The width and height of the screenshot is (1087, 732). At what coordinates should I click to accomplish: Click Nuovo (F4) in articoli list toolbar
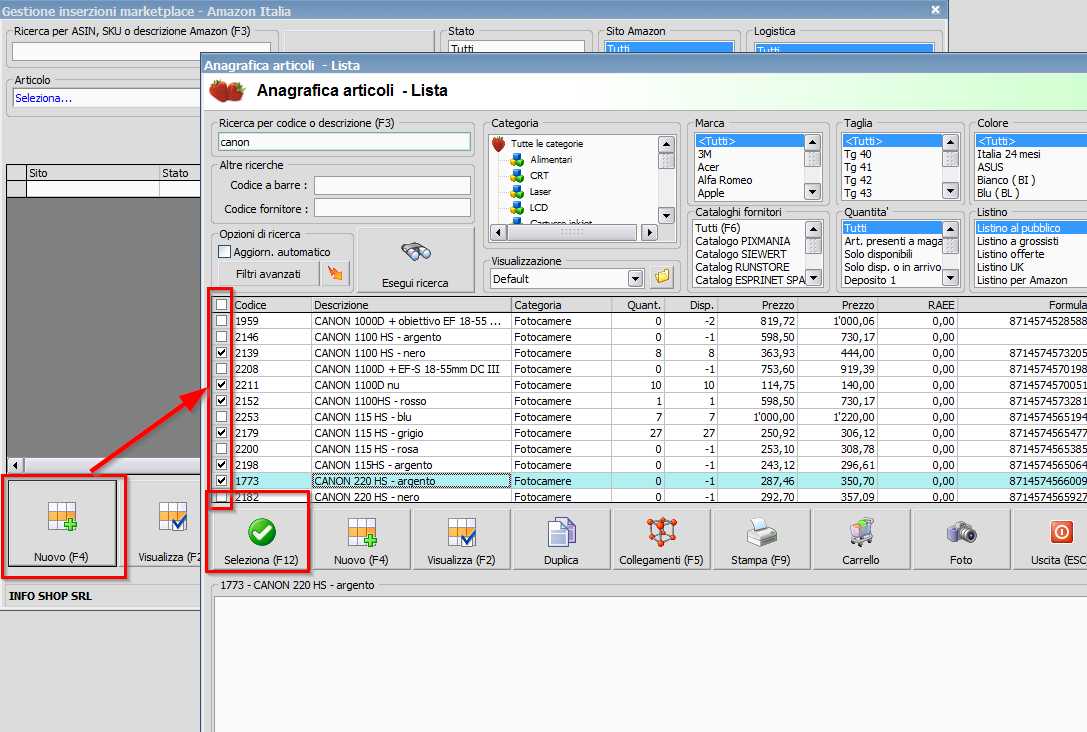point(361,540)
